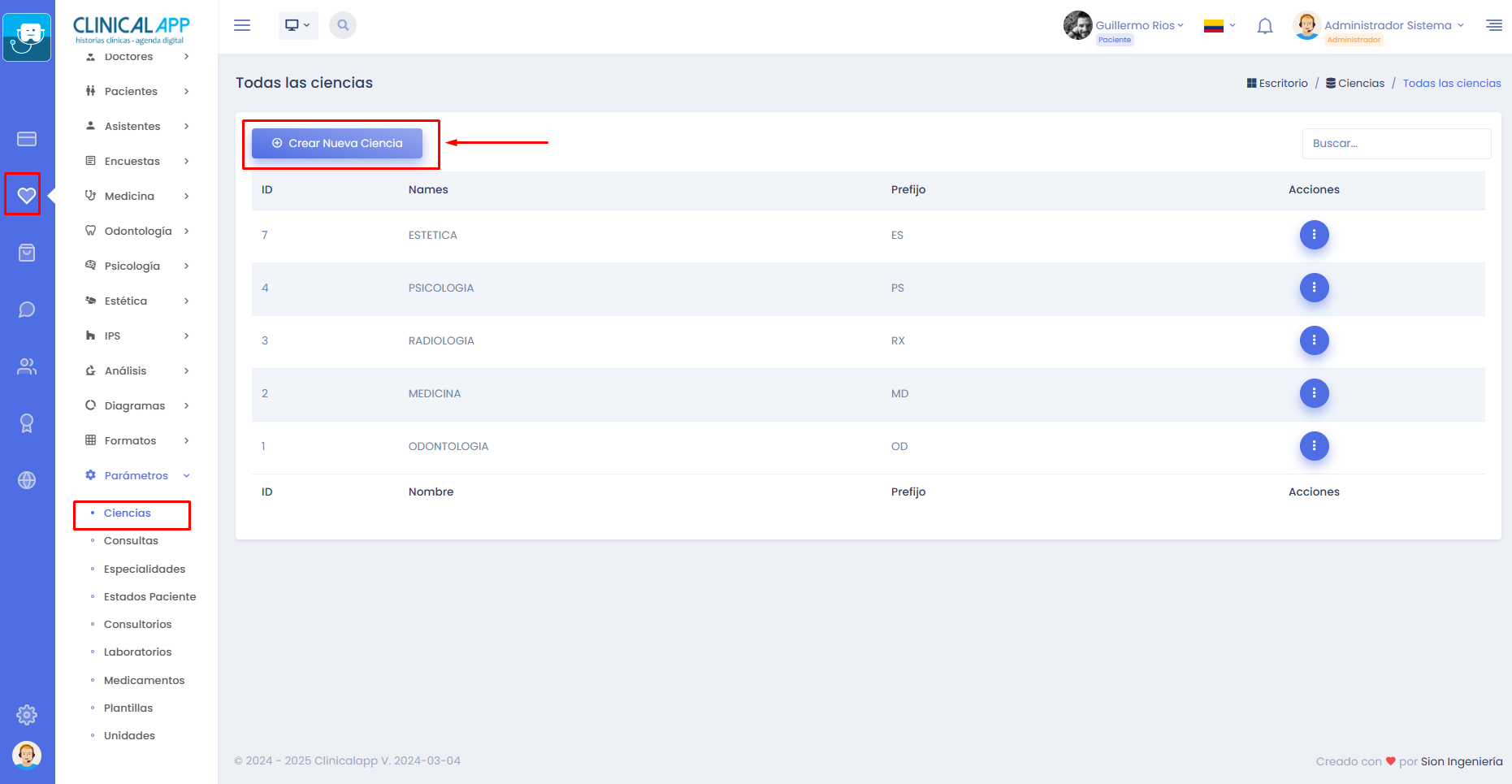Select Medicamentos in the sidebar submenu
Screen dimensions: 1512x784
144,681
